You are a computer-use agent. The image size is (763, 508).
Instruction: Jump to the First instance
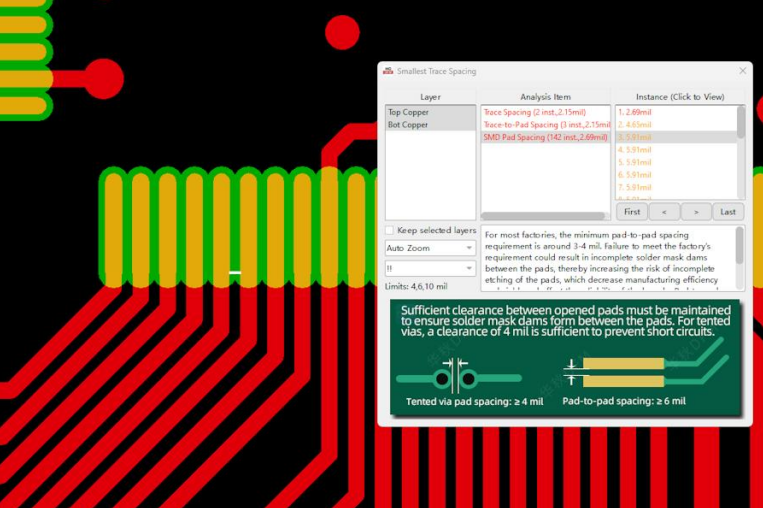[632, 212]
